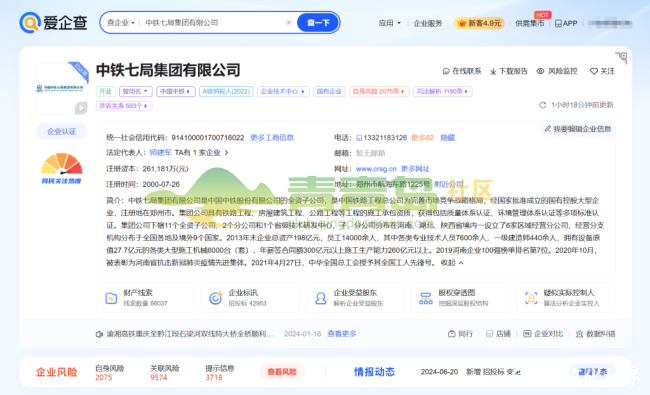The width and height of the screenshot is (650, 395).
Task: Collapse the company intro with 收起
Action: coord(452,263)
